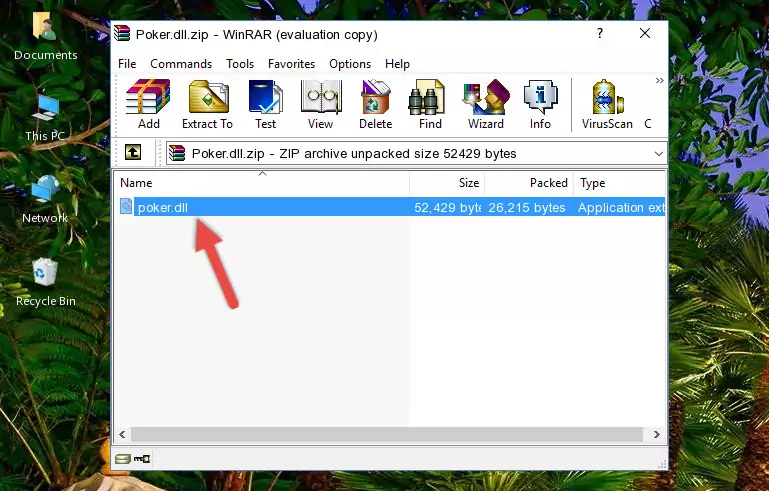Image resolution: width=769 pixels, height=491 pixels.
Task: Open the Favorites menu
Action: click(291, 64)
